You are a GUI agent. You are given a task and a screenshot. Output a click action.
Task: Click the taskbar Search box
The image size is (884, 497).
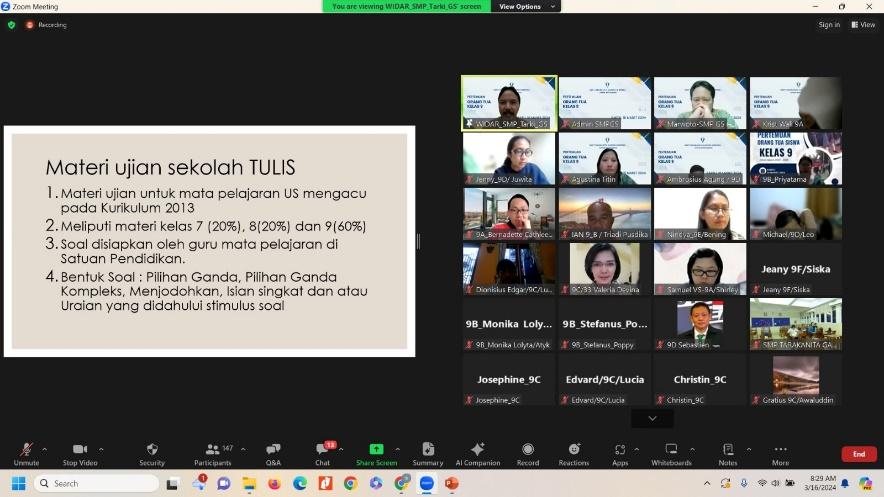pyautogui.click(x=96, y=483)
